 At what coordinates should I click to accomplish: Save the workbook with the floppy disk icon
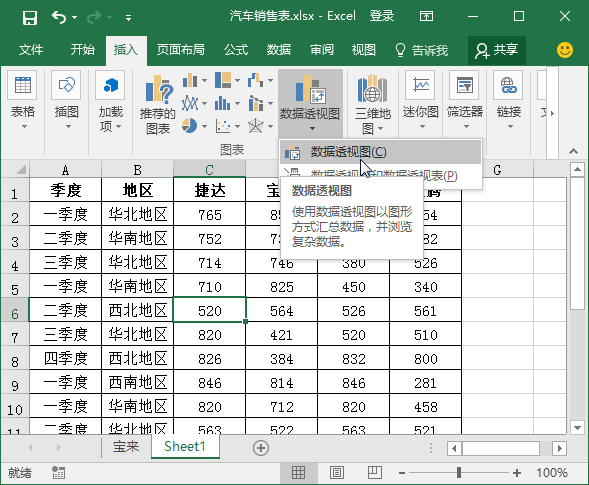30,17
